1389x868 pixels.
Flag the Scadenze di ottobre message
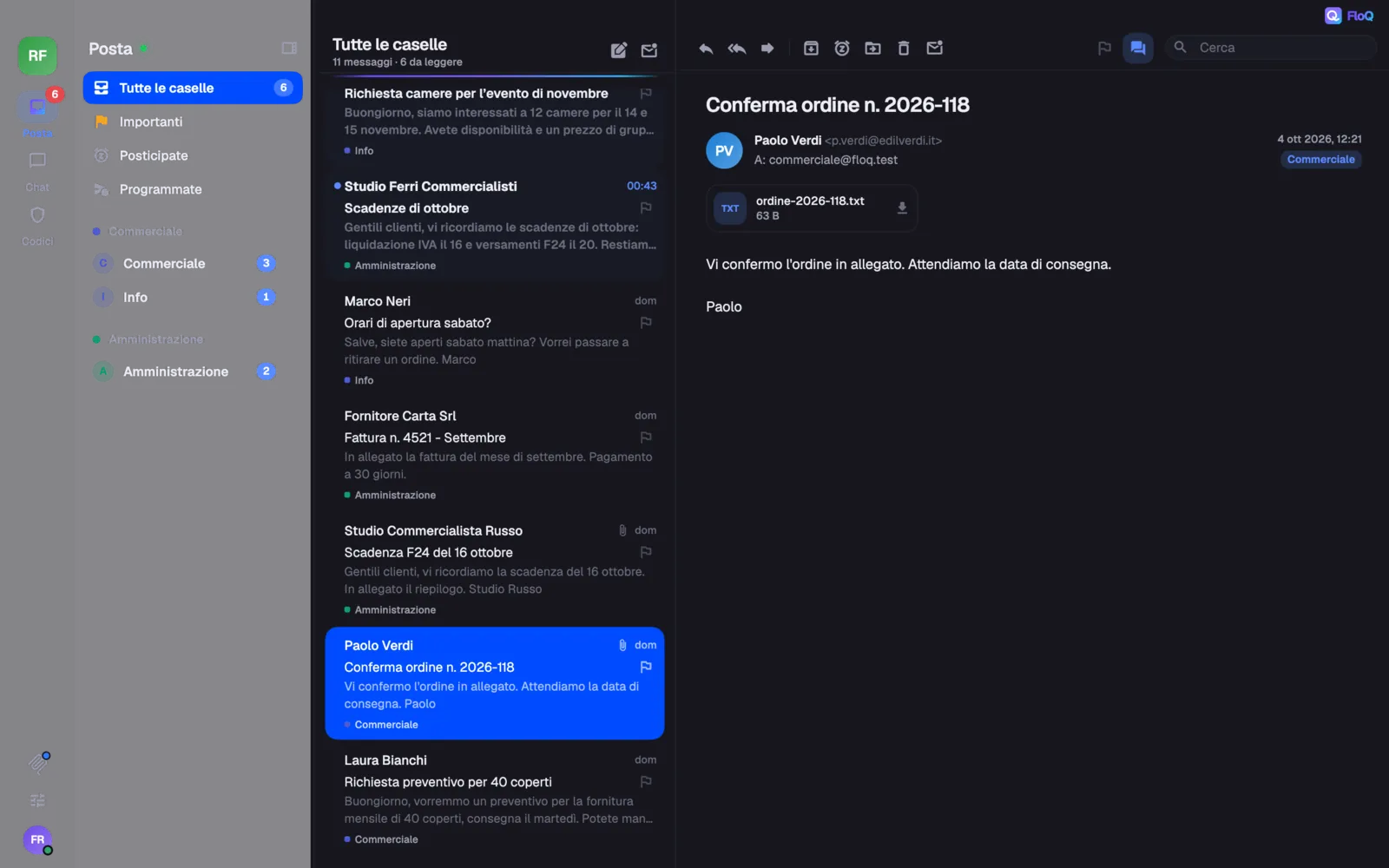click(646, 207)
